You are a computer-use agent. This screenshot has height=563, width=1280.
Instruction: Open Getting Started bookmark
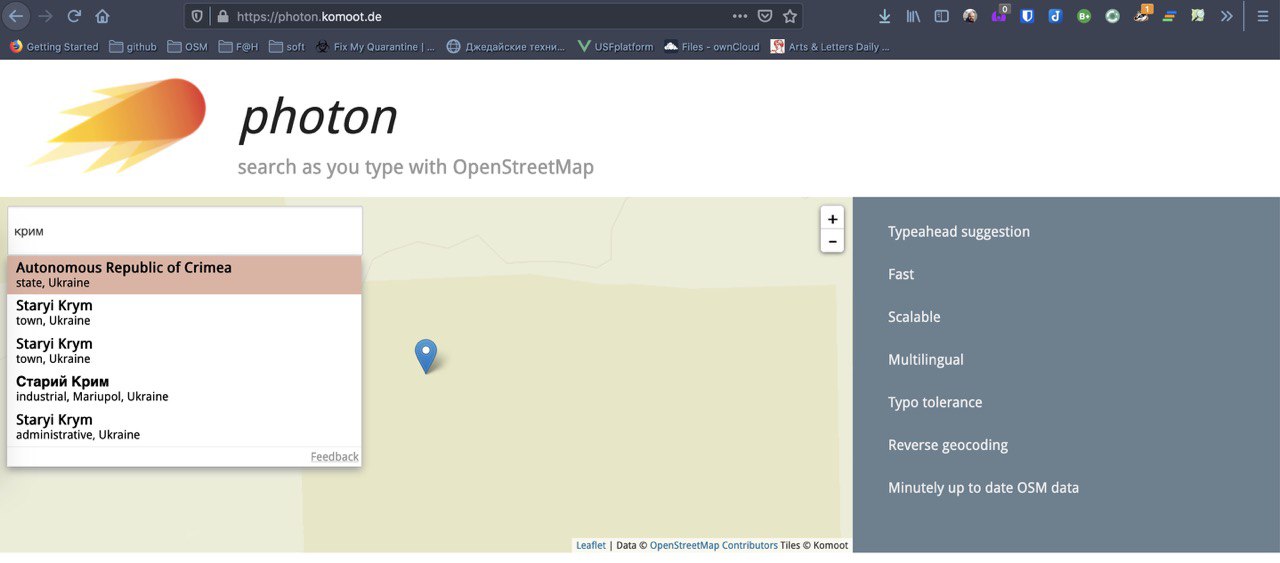tap(54, 46)
